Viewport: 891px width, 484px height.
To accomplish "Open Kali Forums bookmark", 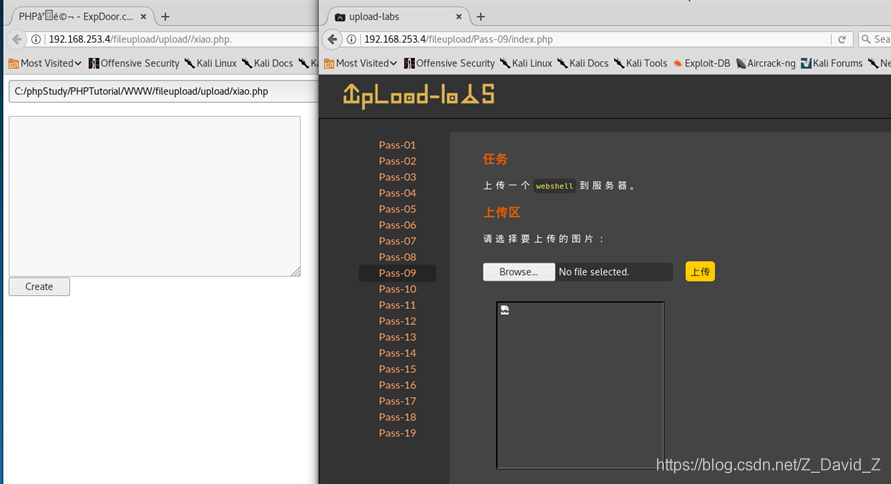I will [832, 63].
